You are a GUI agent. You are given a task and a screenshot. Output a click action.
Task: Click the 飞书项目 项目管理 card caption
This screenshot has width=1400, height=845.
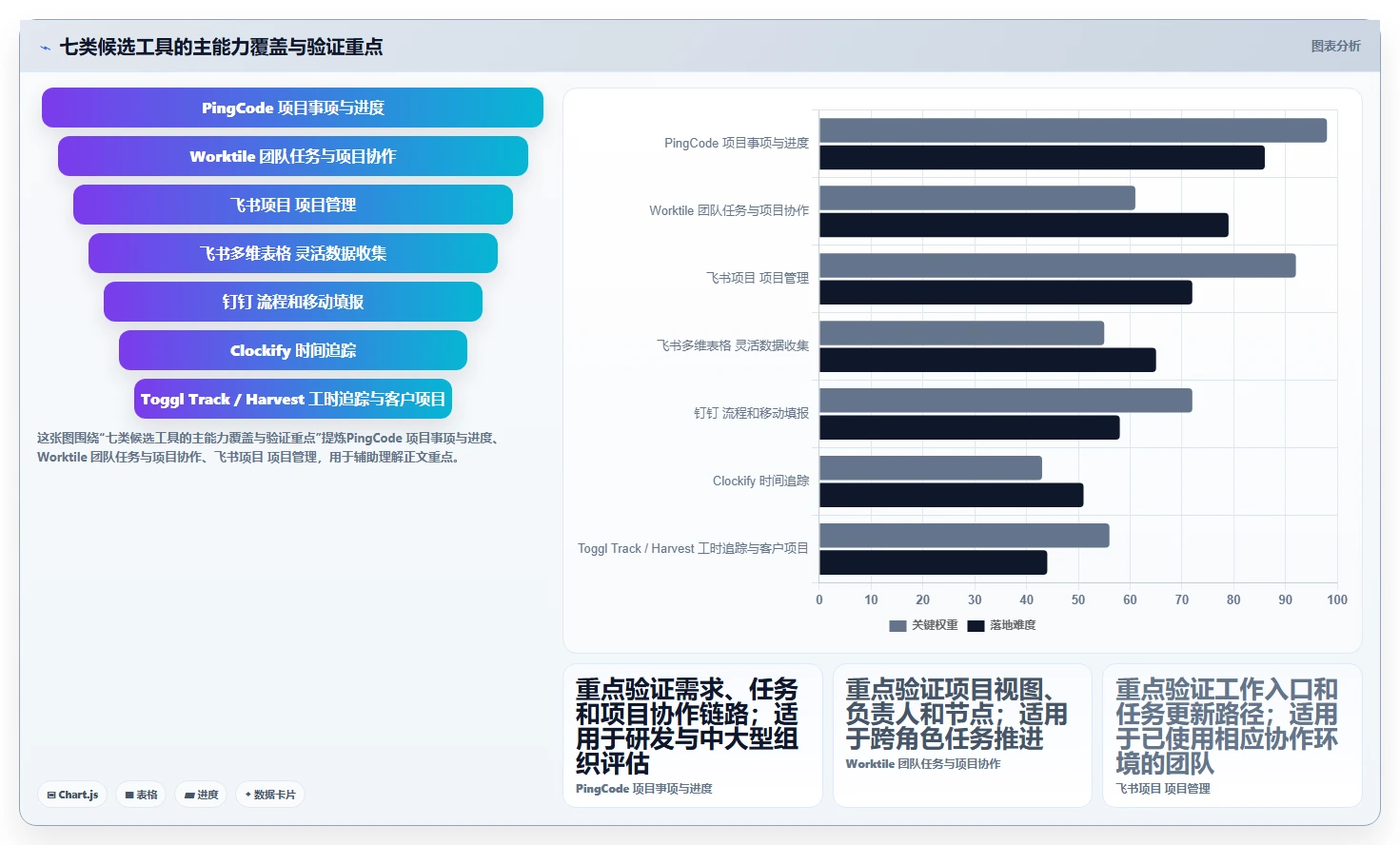coord(1163,789)
